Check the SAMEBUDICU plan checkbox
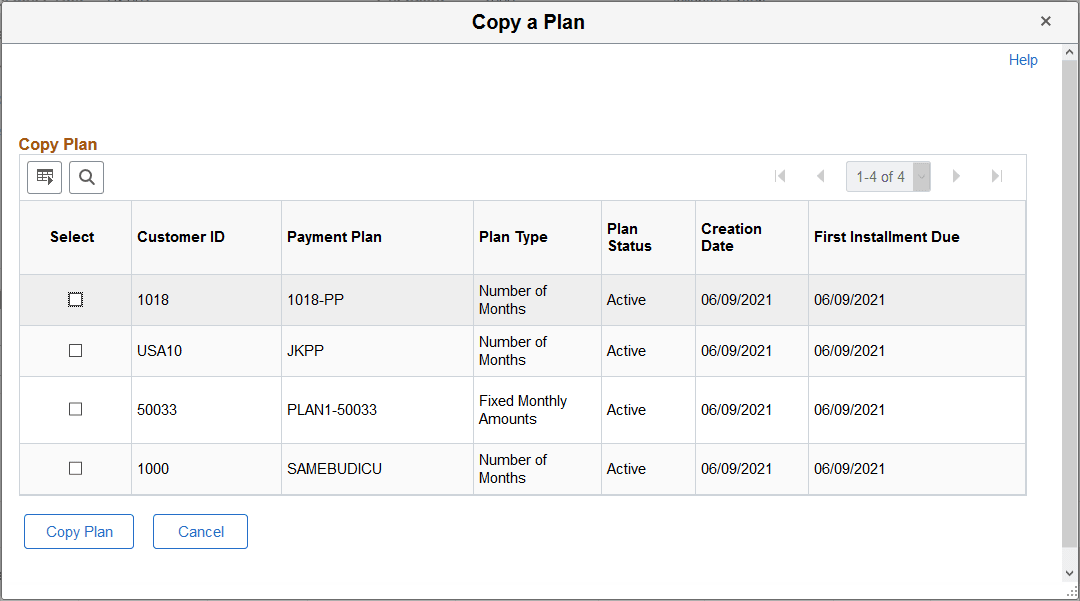 pos(74,468)
